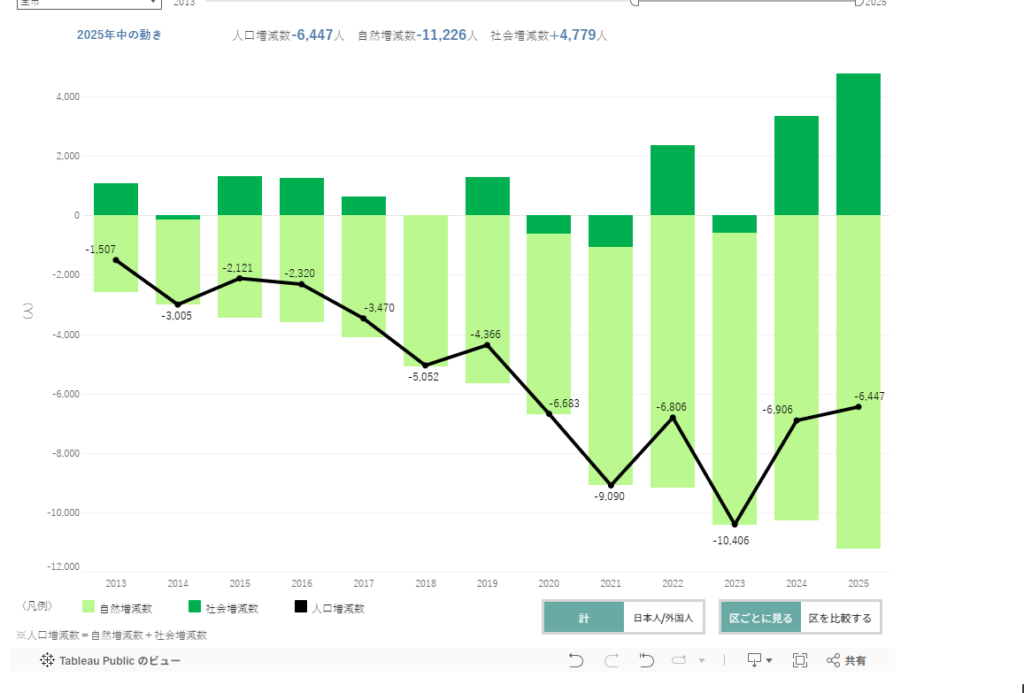Click the share icon
The width and height of the screenshot is (1024, 693).
point(847,660)
